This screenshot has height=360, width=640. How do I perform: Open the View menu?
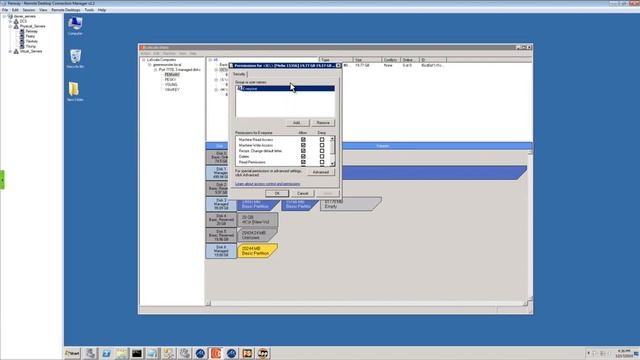[43, 10]
